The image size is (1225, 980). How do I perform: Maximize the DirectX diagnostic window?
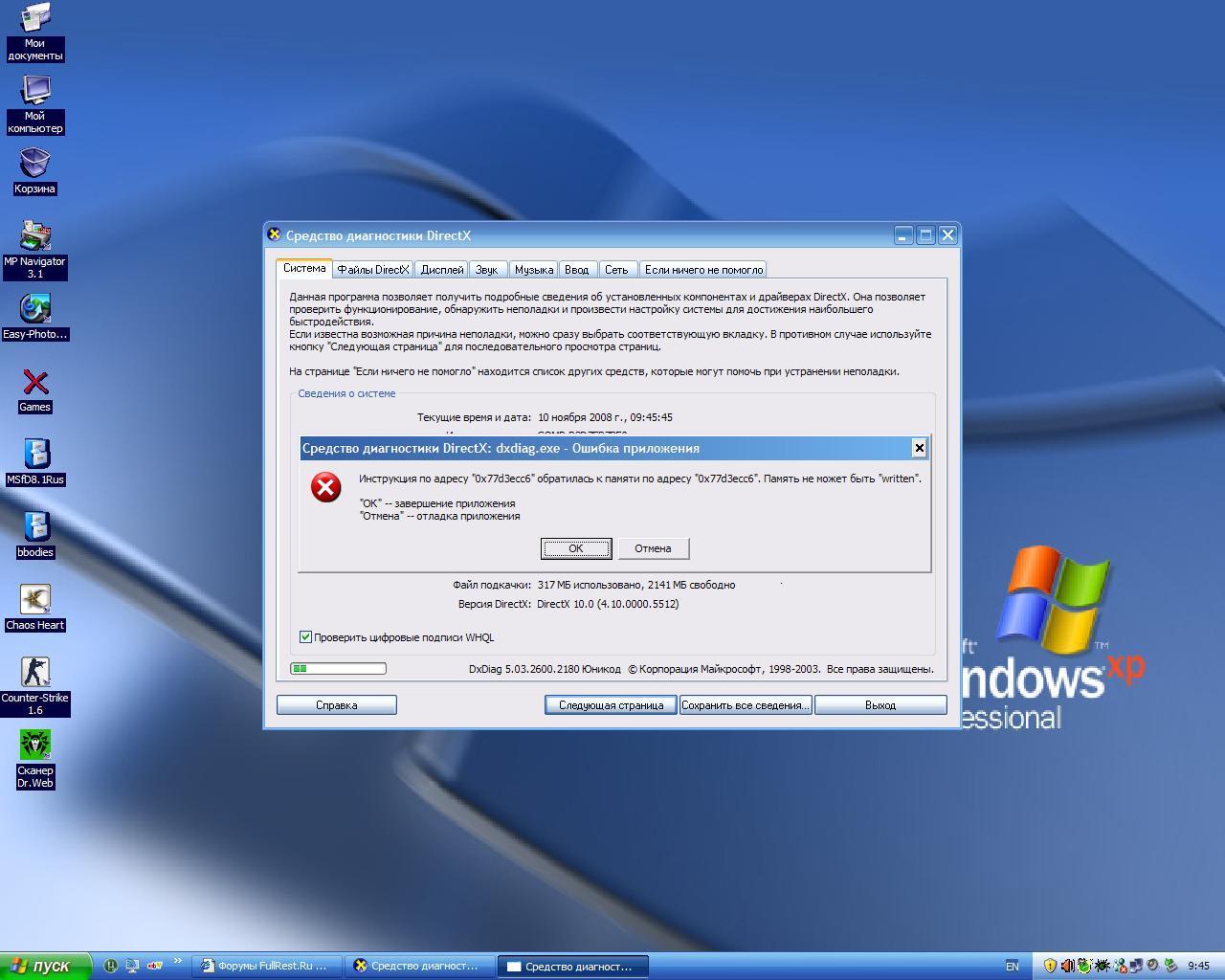click(x=925, y=235)
